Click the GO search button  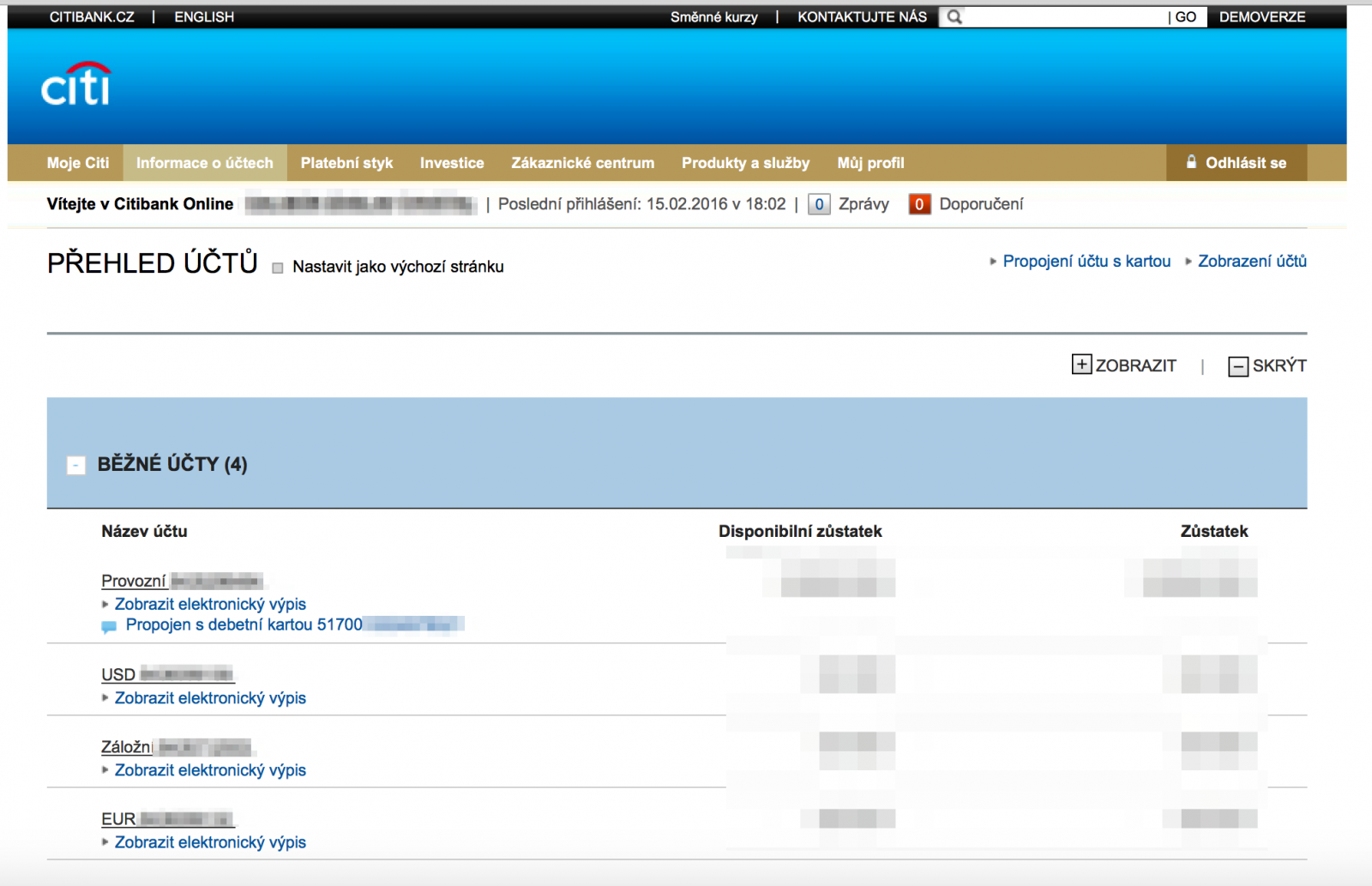[1186, 17]
